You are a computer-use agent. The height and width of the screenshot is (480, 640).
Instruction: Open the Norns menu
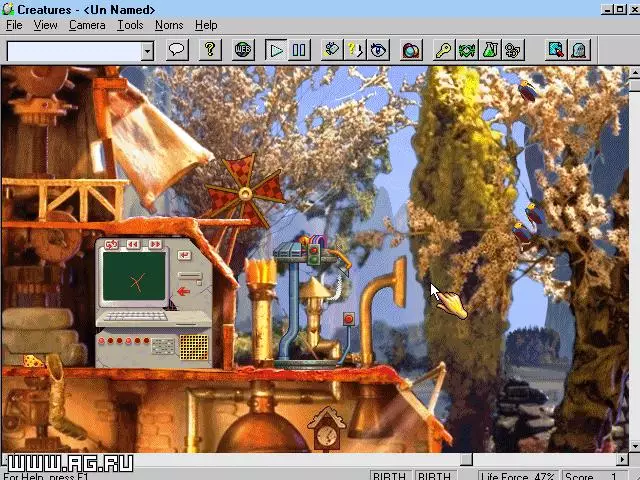169,25
